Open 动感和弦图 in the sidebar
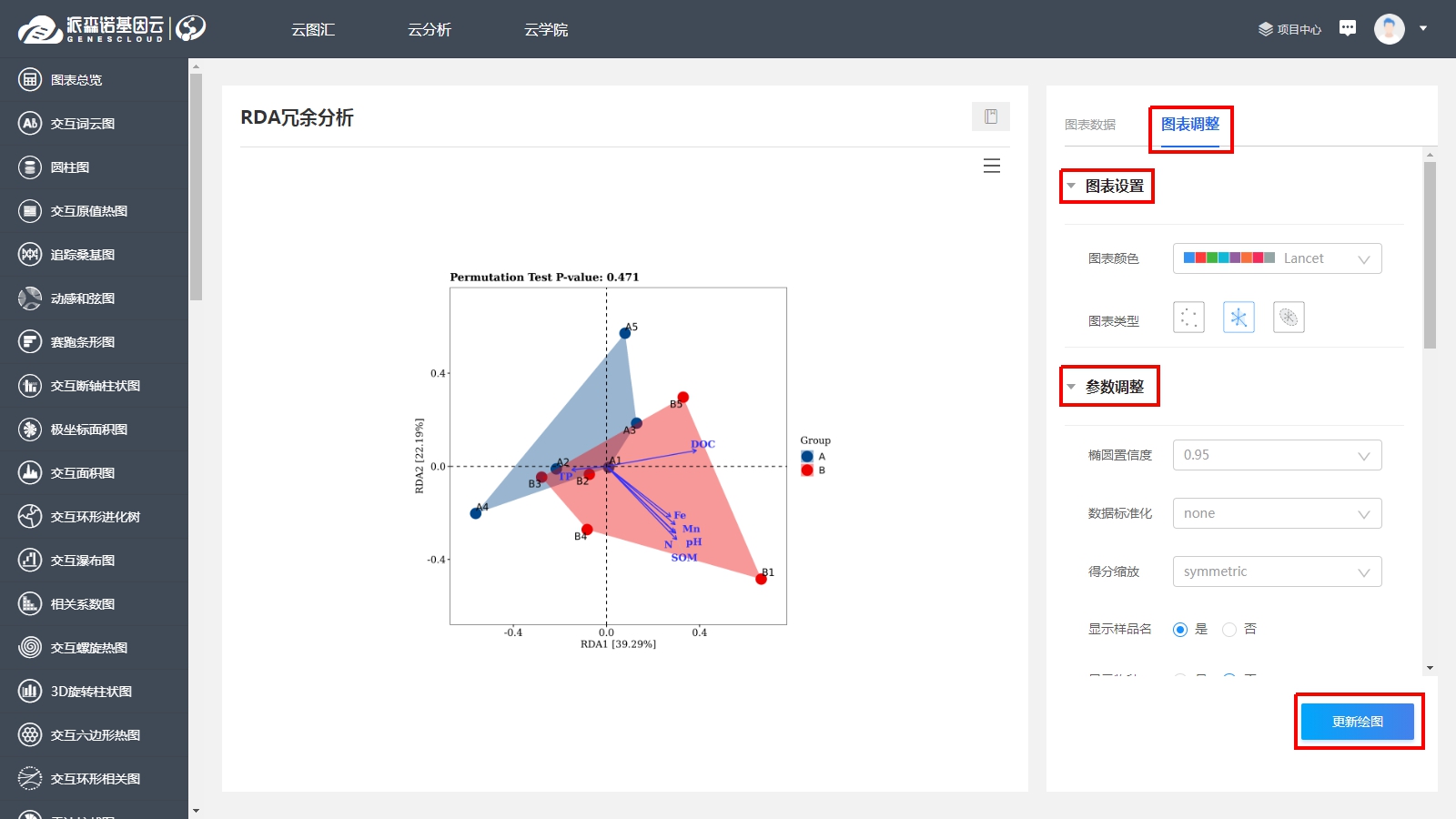This screenshot has height=819, width=1456. (82, 298)
